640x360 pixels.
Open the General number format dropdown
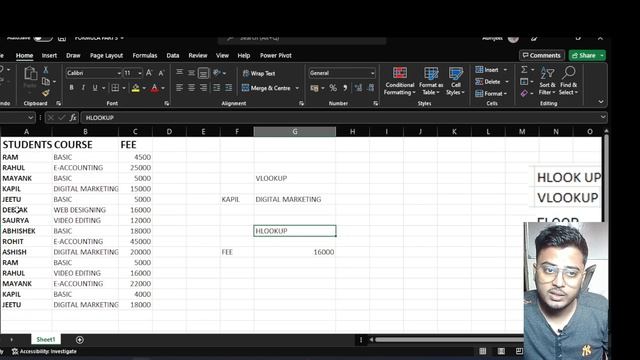(x=372, y=73)
